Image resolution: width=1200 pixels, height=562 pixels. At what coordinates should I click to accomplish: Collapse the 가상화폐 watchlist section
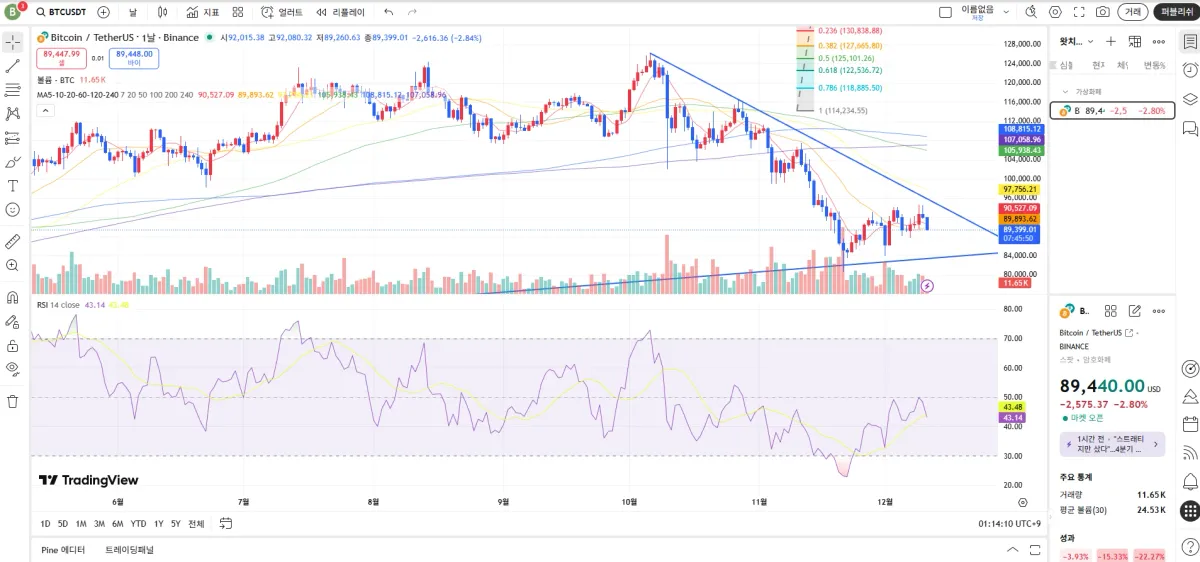(x=1065, y=91)
